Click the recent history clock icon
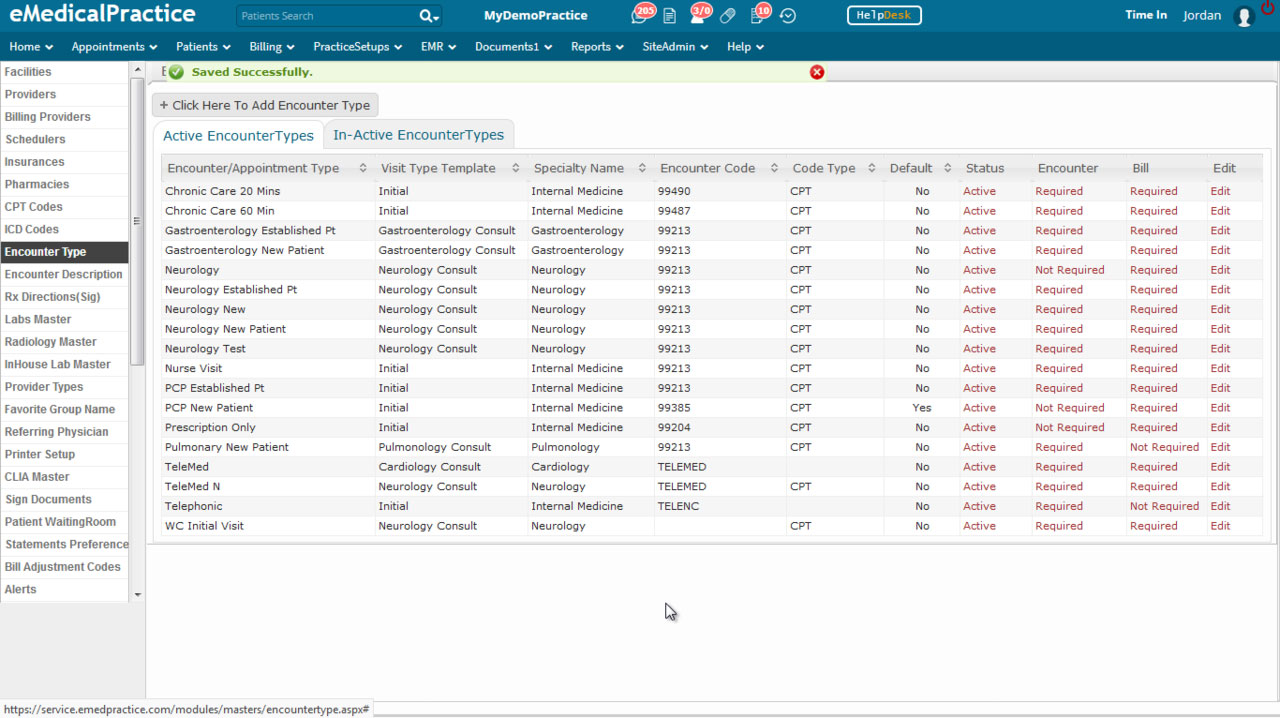 (787, 16)
